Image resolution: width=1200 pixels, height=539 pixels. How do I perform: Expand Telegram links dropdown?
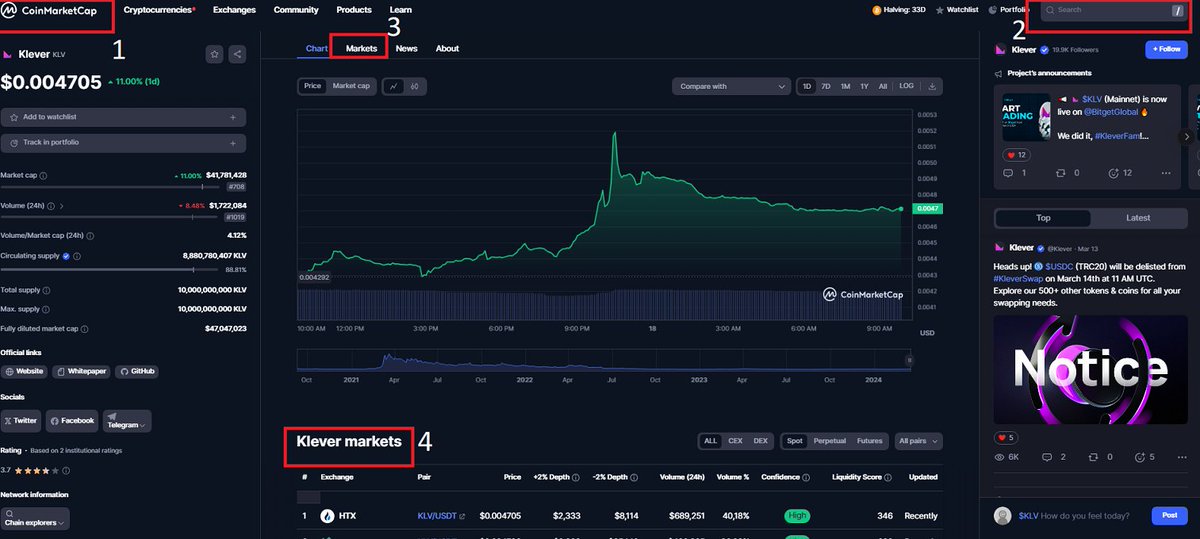click(127, 421)
